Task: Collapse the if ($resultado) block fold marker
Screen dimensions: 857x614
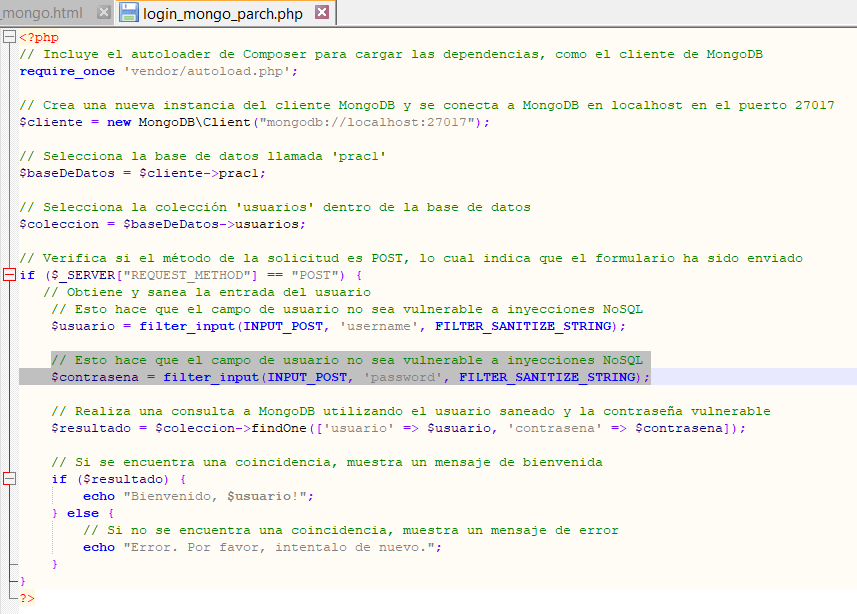Action: [x=9, y=479]
